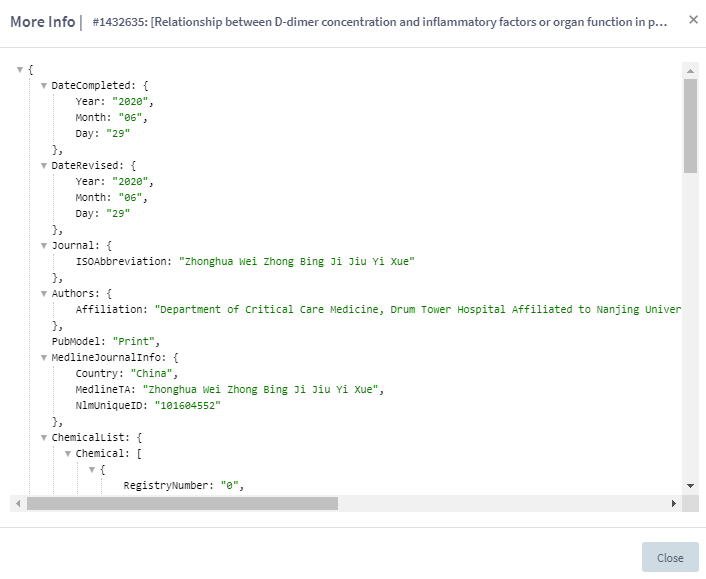The image size is (706, 579).
Task: Click the horizontal scrollbar thumb
Action: (182, 503)
